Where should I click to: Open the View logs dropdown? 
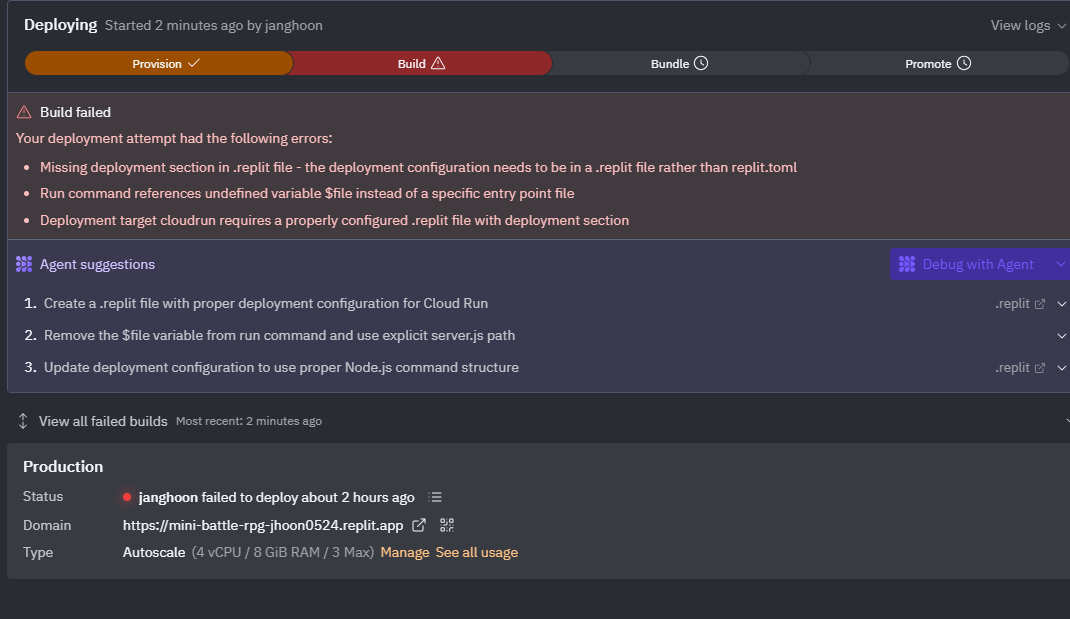(1027, 25)
